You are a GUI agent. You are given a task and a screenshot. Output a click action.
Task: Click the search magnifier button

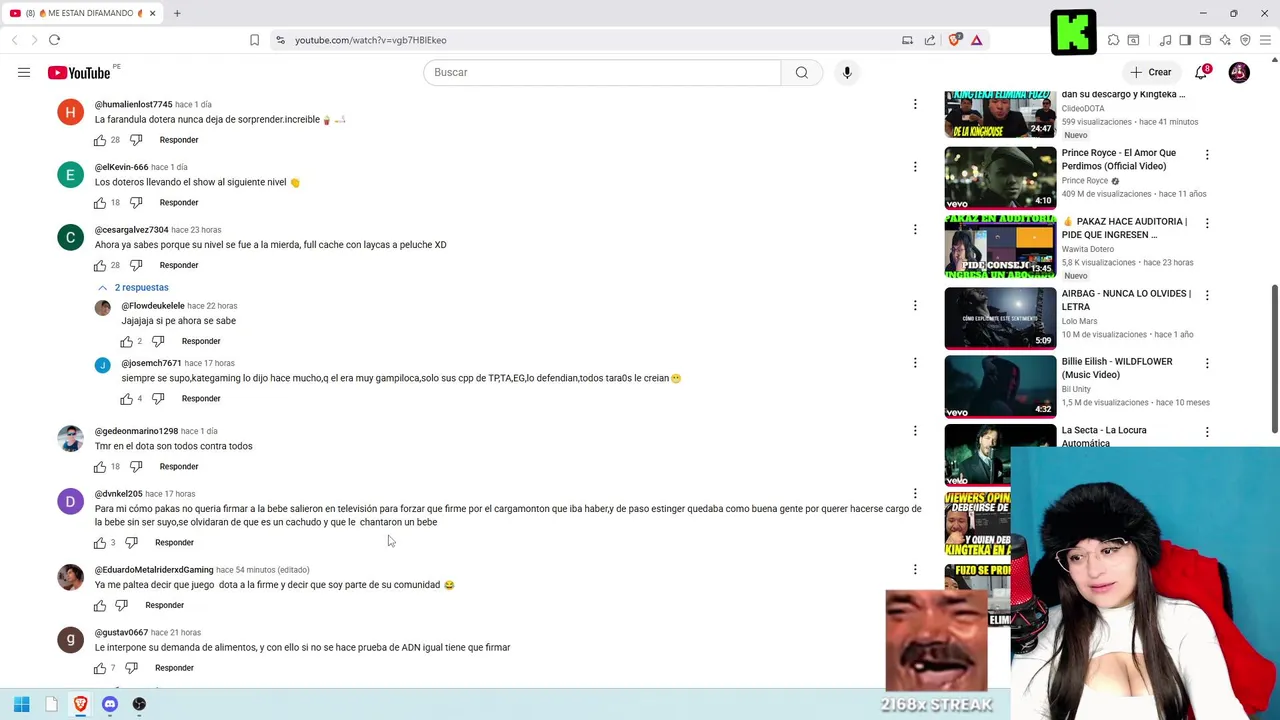(x=801, y=72)
